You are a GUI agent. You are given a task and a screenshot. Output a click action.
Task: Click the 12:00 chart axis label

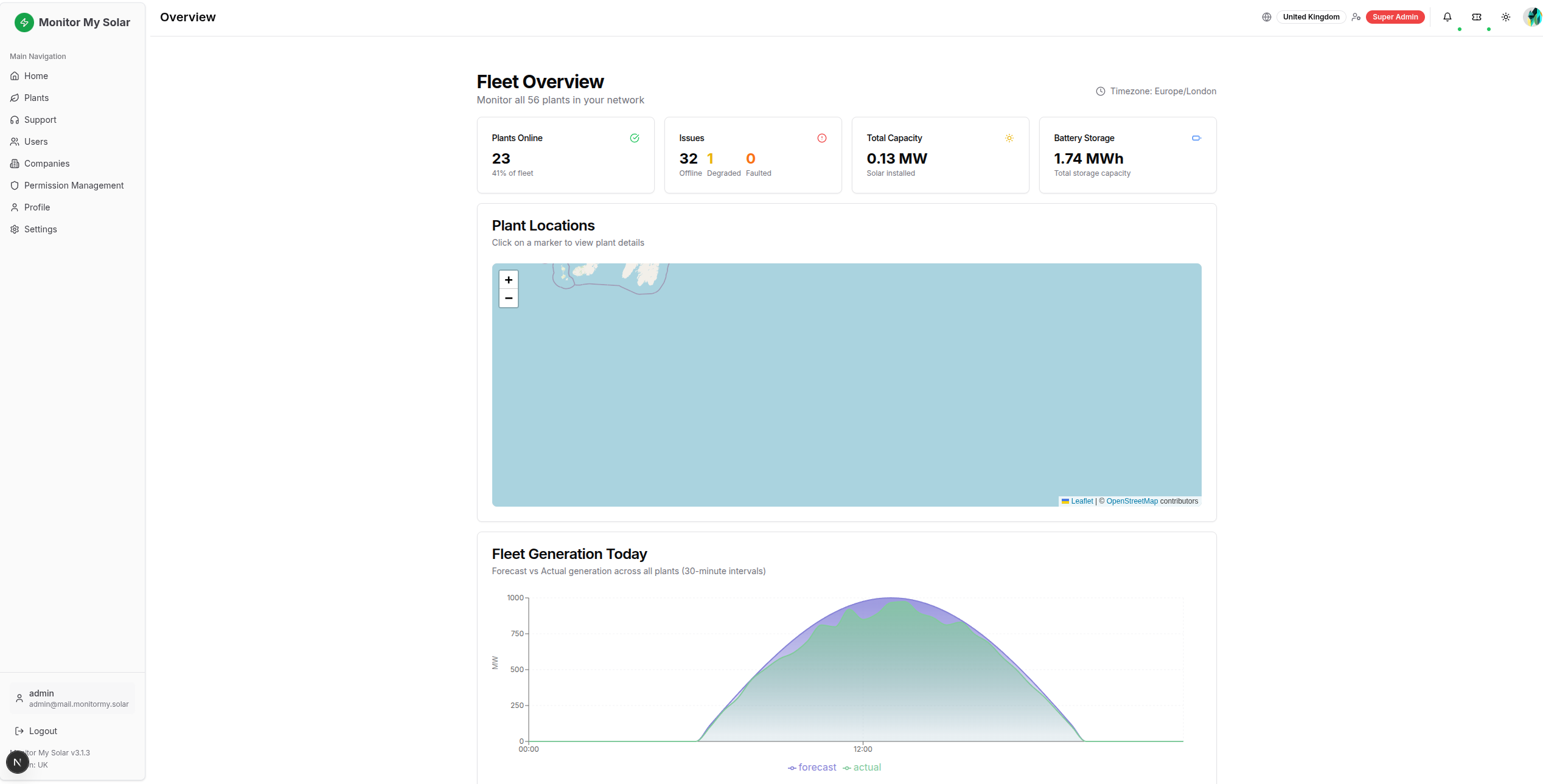(x=863, y=749)
